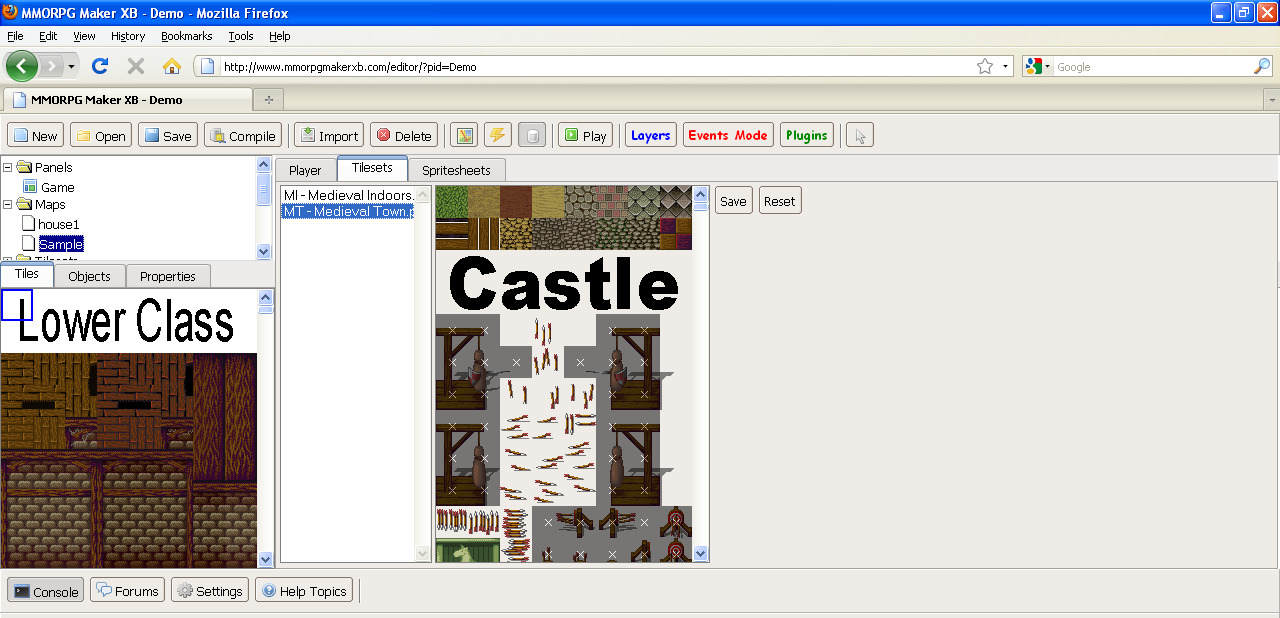Open the back/forward history dropdown
This screenshot has height=618, width=1280.
pyautogui.click(x=71, y=66)
